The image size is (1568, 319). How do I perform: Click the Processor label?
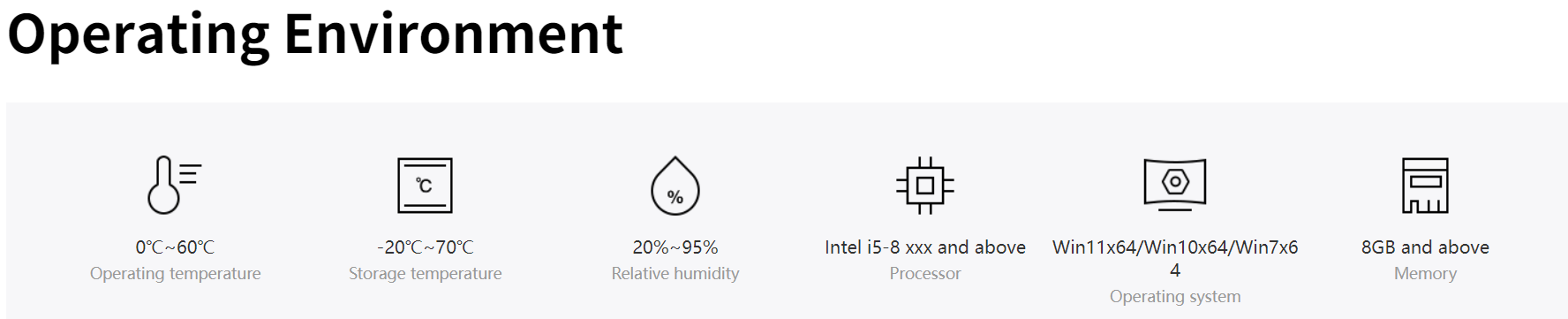(925, 274)
